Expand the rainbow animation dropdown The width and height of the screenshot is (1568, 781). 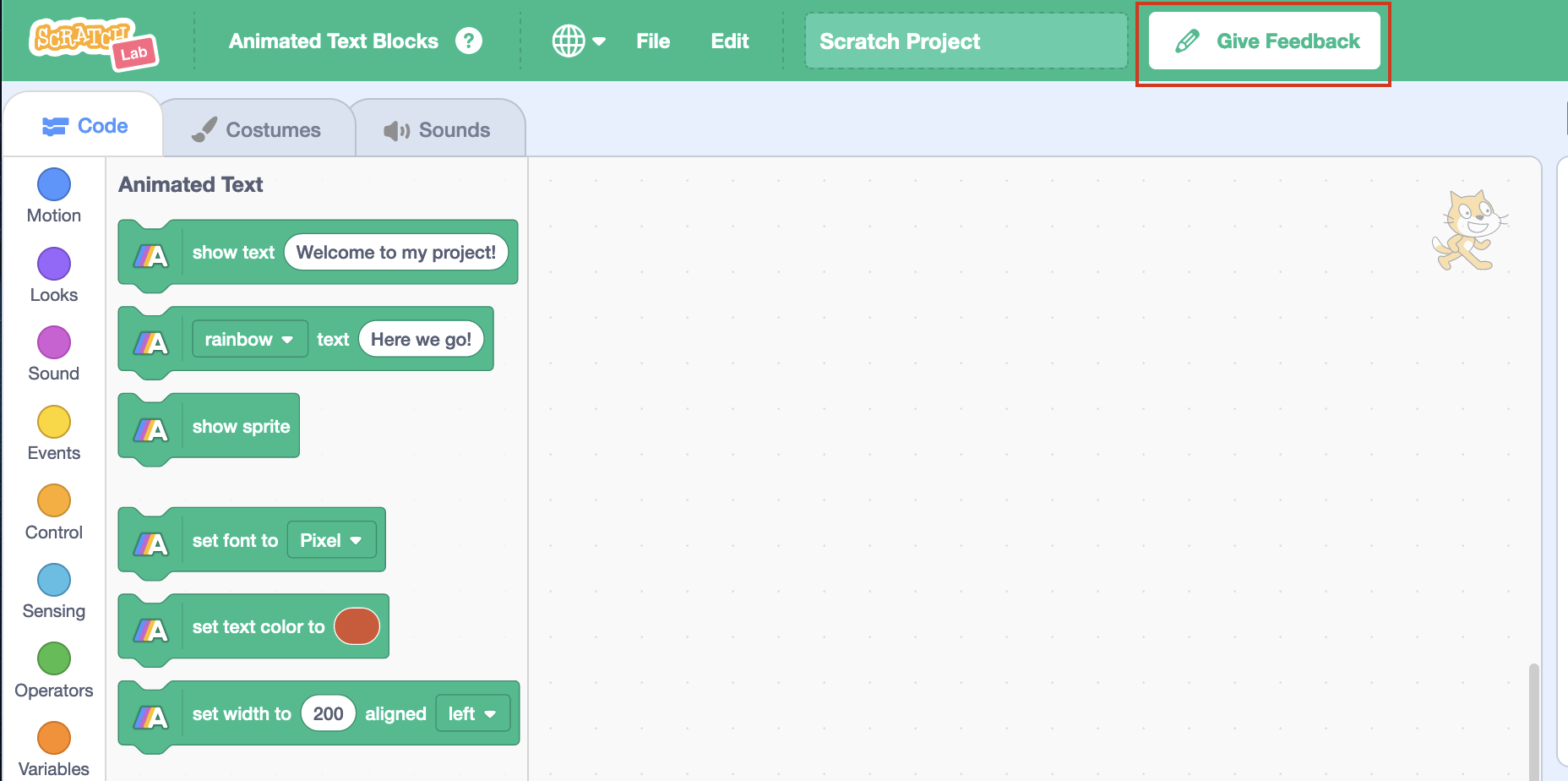point(249,340)
